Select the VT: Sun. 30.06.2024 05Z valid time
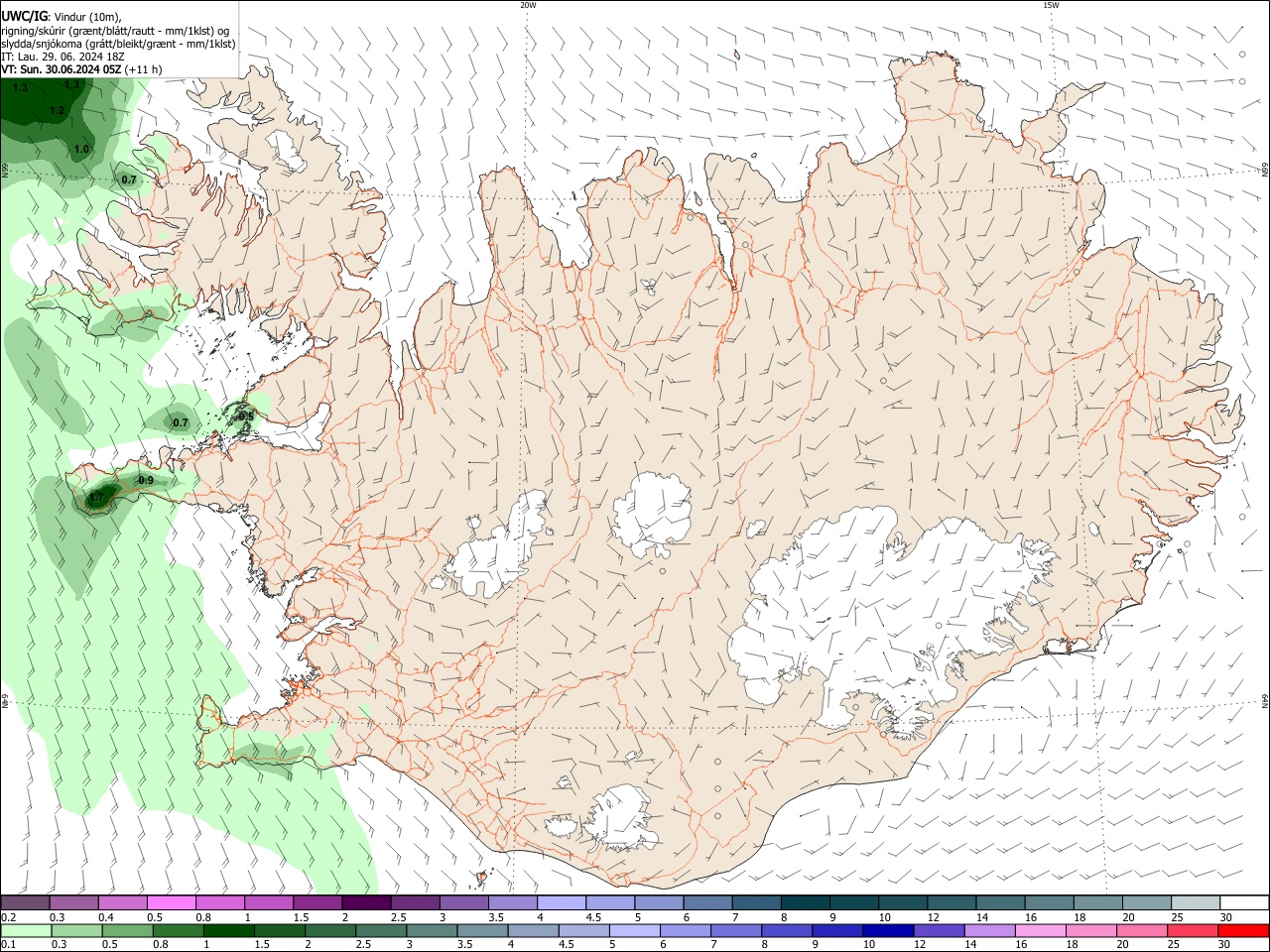Viewport: 1270px width, 952px height. click(x=81, y=69)
